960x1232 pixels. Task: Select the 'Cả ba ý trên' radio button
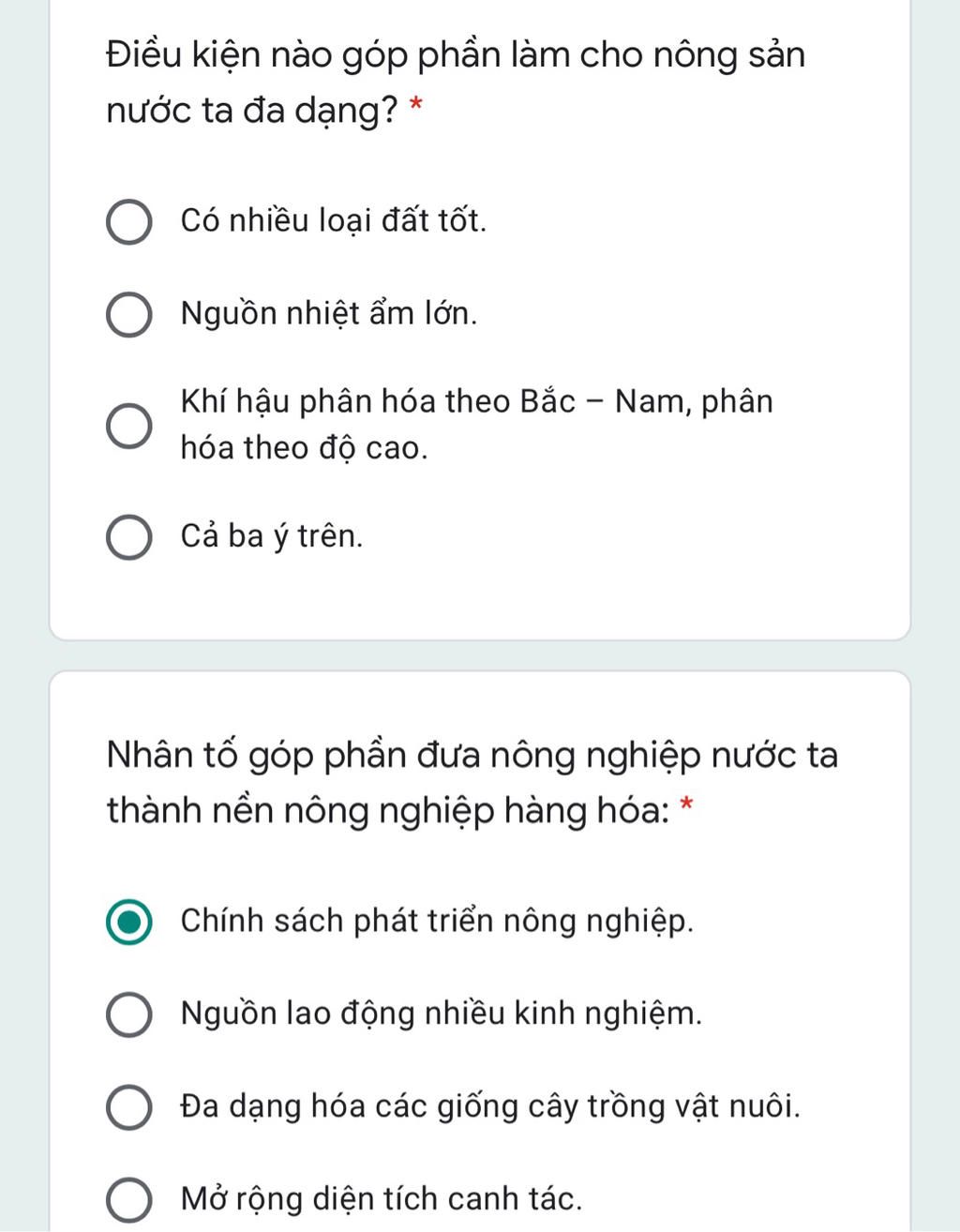(x=128, y=537)
